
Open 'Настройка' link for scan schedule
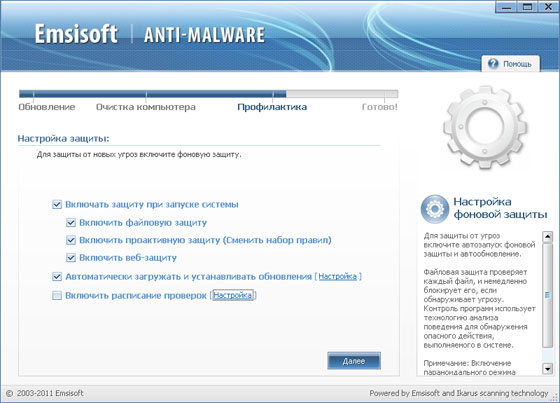tap(233, 295)
